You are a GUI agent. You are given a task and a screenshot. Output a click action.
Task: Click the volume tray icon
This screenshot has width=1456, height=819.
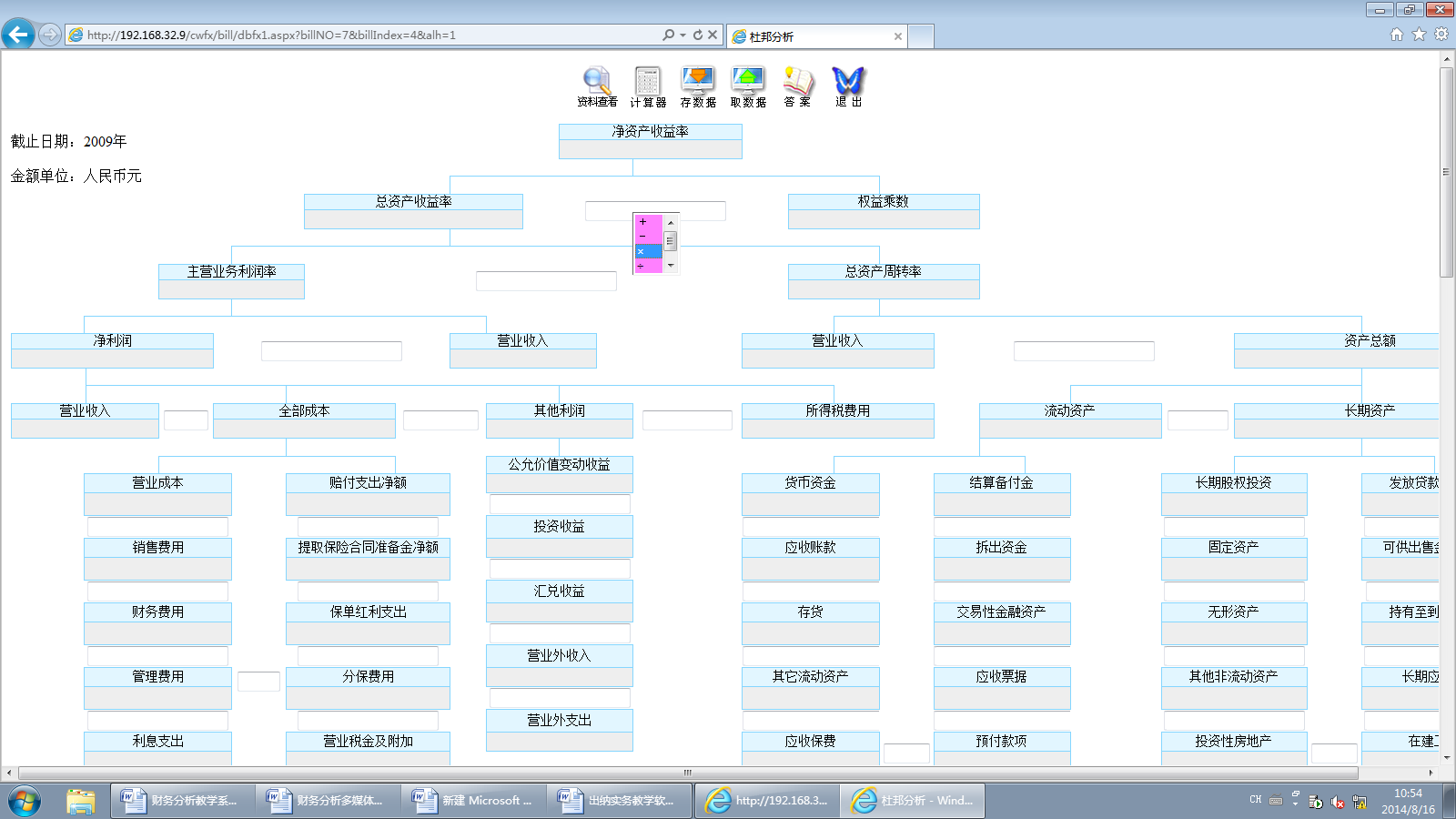tap(1338, 802)
